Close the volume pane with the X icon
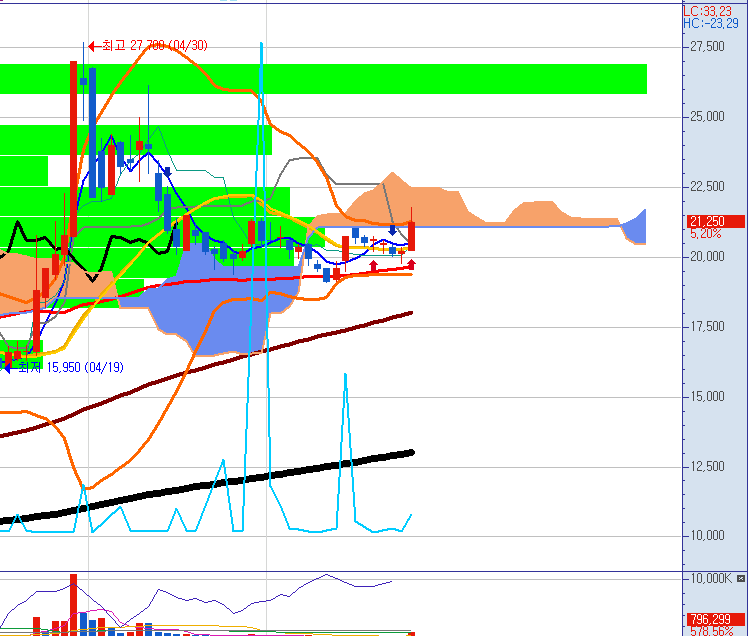749x636 pixels. 741,579
